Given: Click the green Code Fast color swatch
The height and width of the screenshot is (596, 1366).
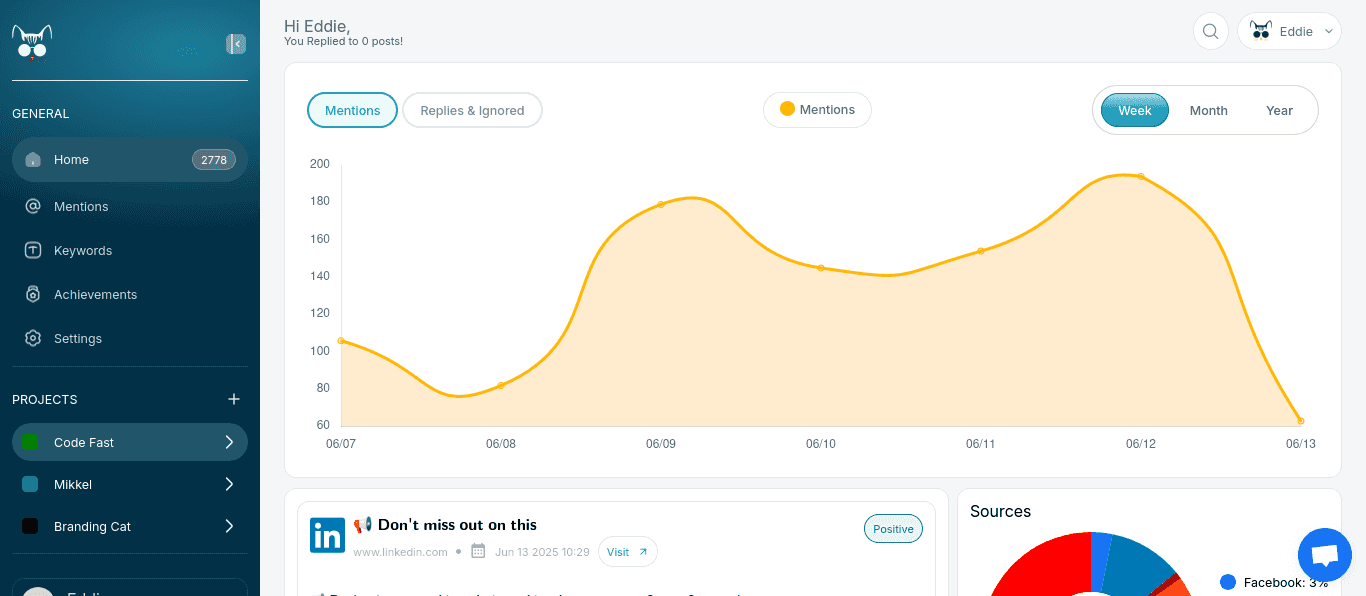Looking at the screenshot, I should 29,442.
